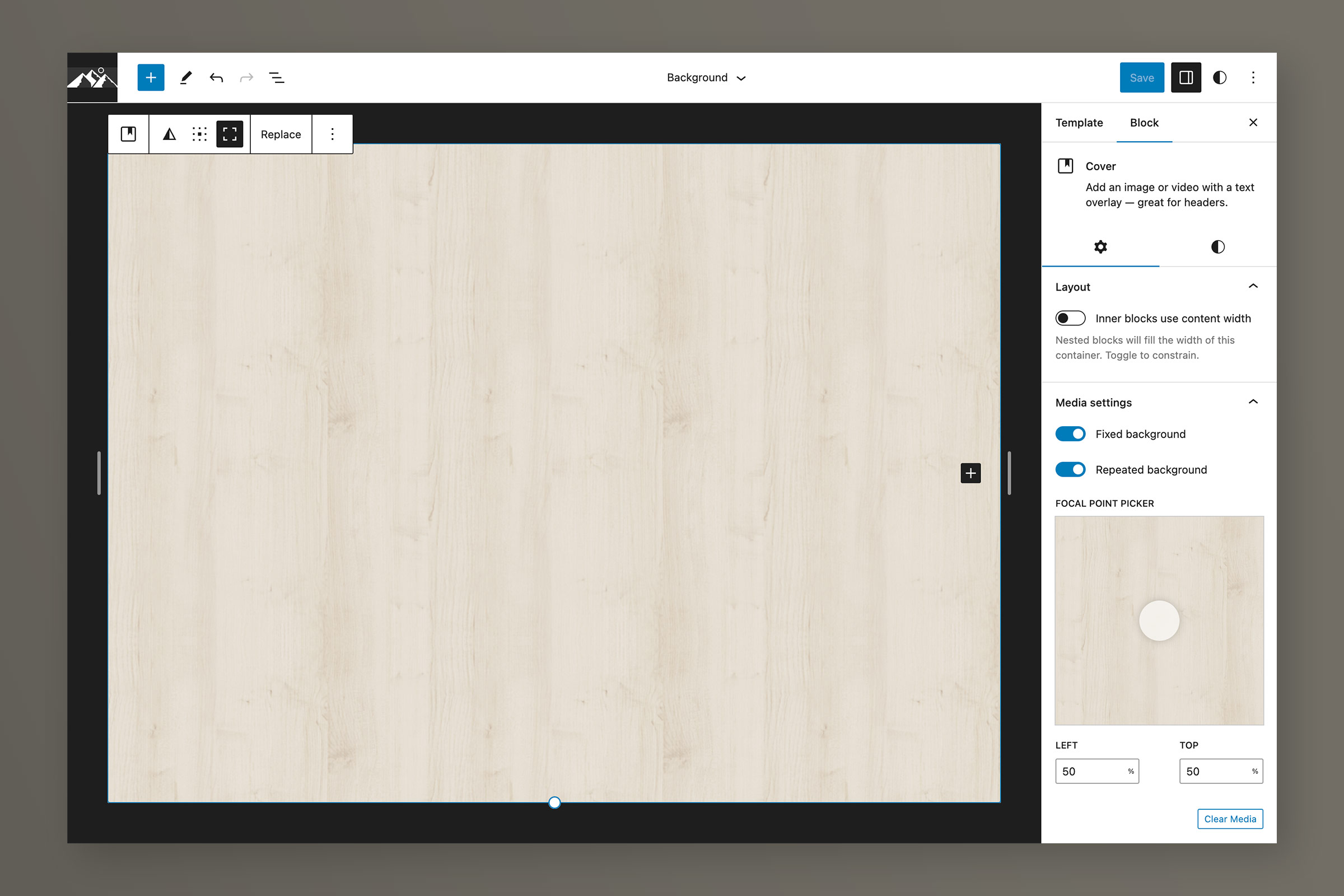Click the blue block inserter plus button
Viewport: 1344px width, 896px height.
151,78
